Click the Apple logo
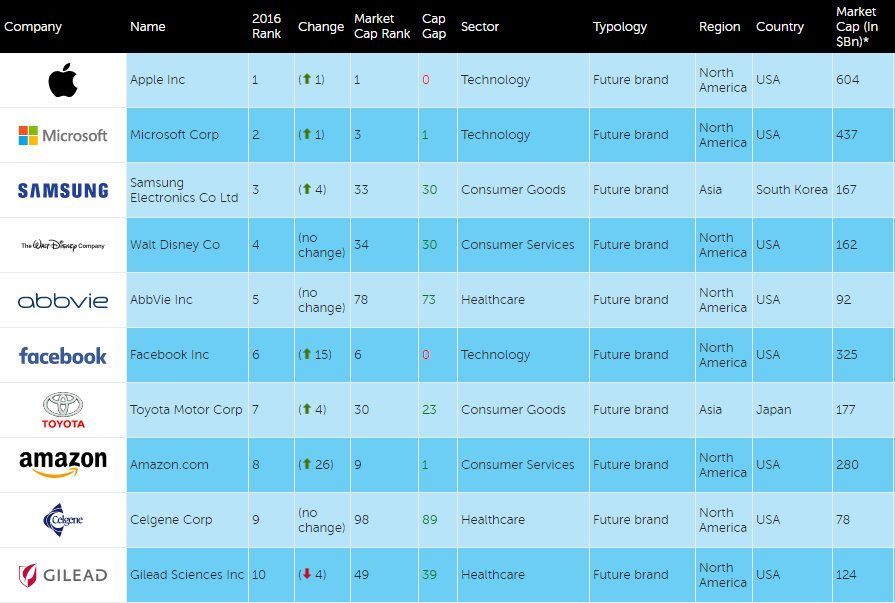 tap(62, 80)
